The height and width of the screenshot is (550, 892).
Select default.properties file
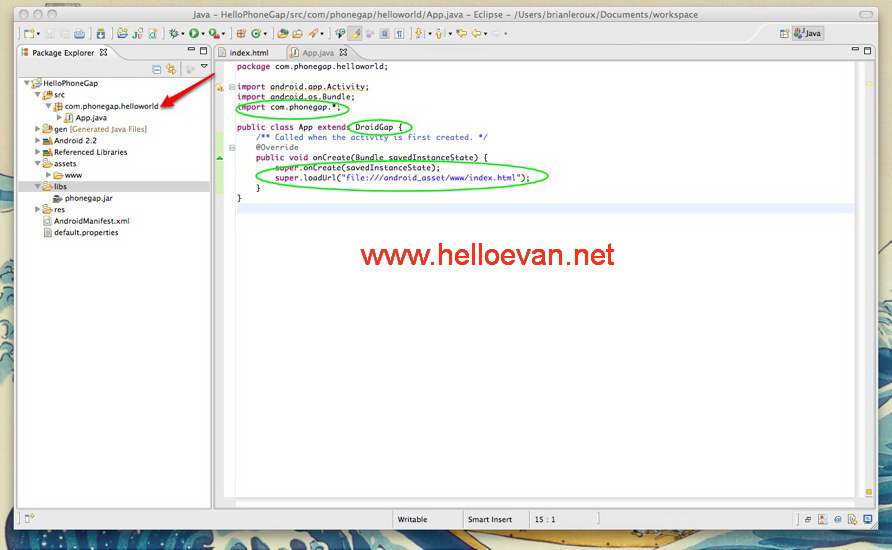86,232
